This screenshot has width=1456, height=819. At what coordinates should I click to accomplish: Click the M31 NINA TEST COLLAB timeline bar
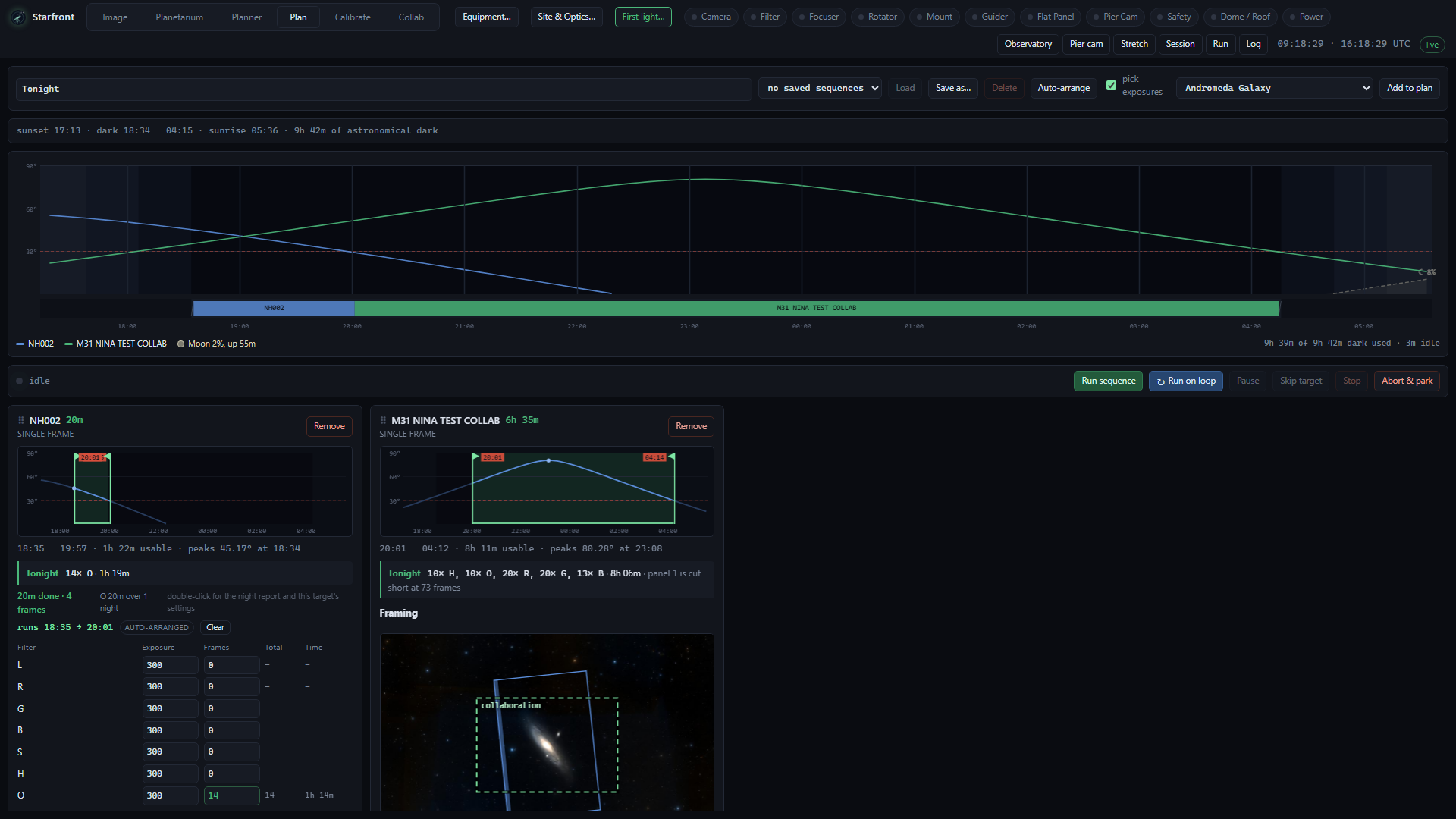click(817, 308)
